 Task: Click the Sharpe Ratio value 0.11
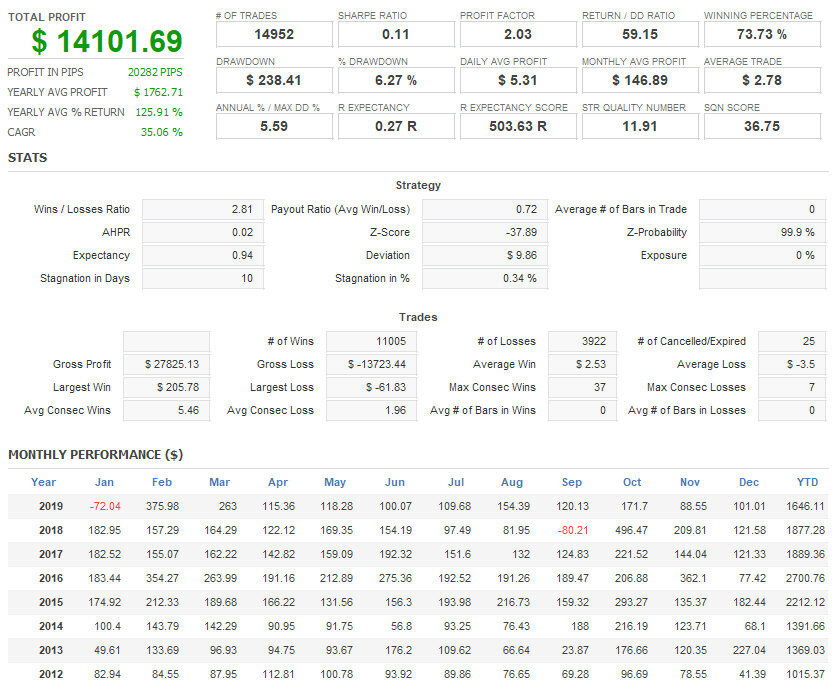click(396, 35)
